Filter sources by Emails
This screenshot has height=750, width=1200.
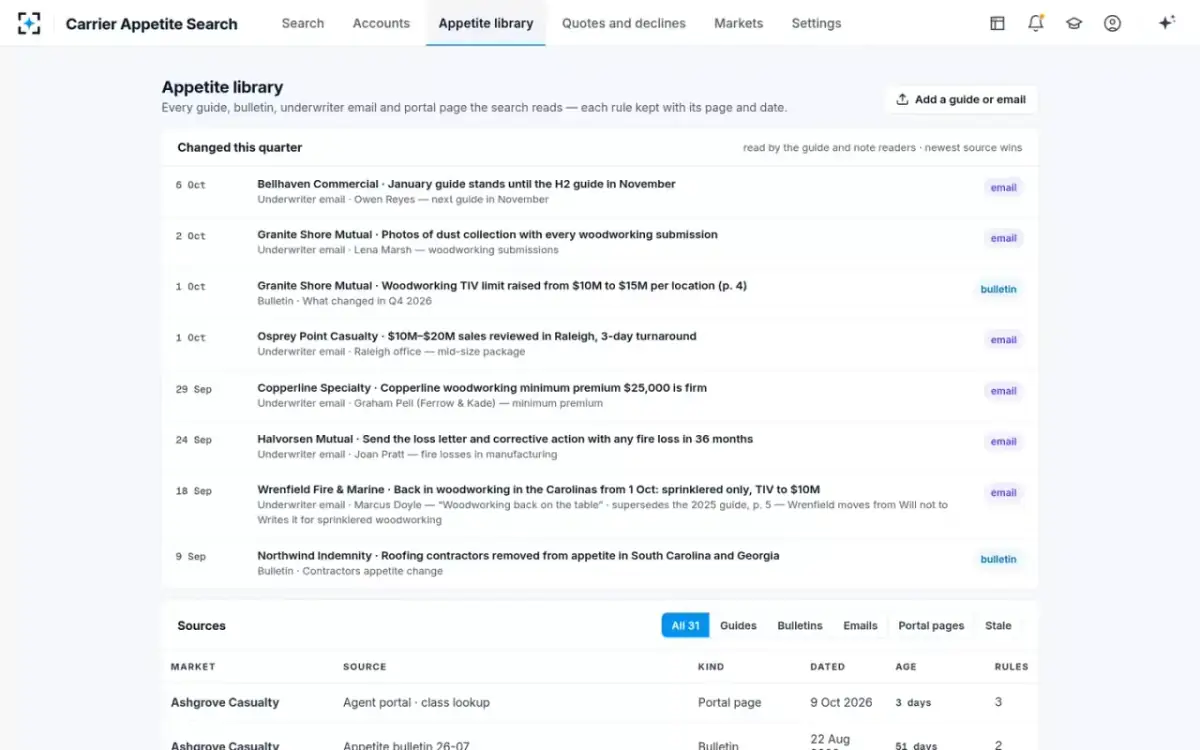coord(860,625)
